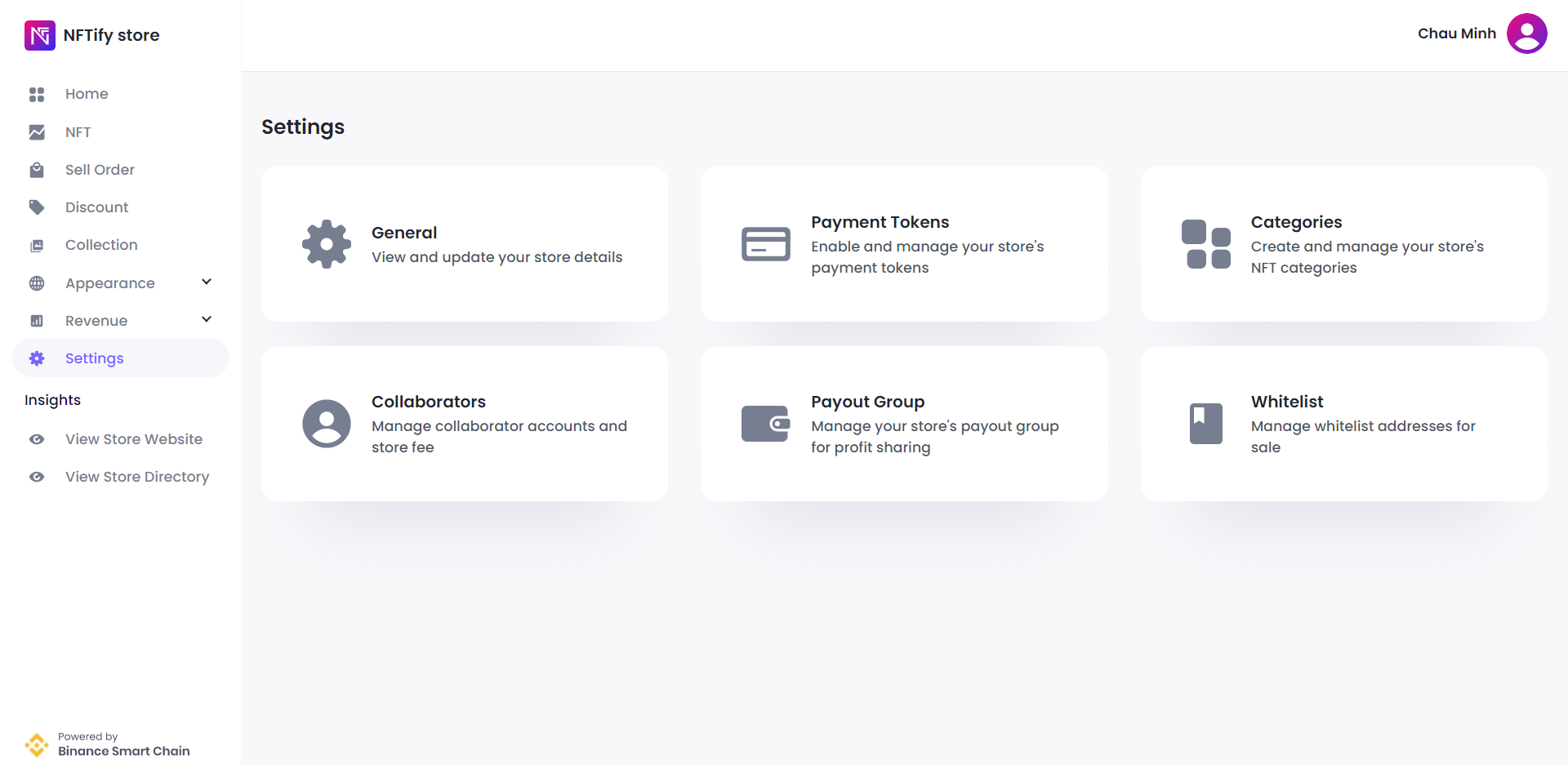Open the Categories card title
The height and width of the screenshot is (765, 1568).
click(1296, 222)
